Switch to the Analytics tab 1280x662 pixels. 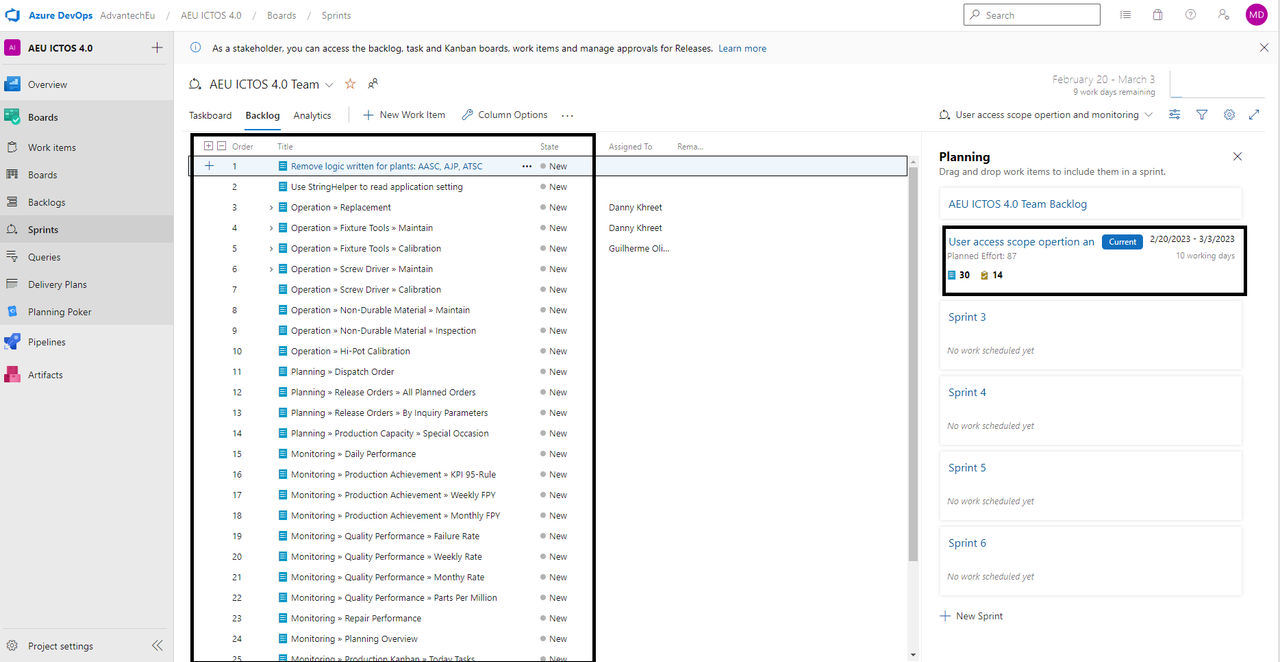[312, 115]
